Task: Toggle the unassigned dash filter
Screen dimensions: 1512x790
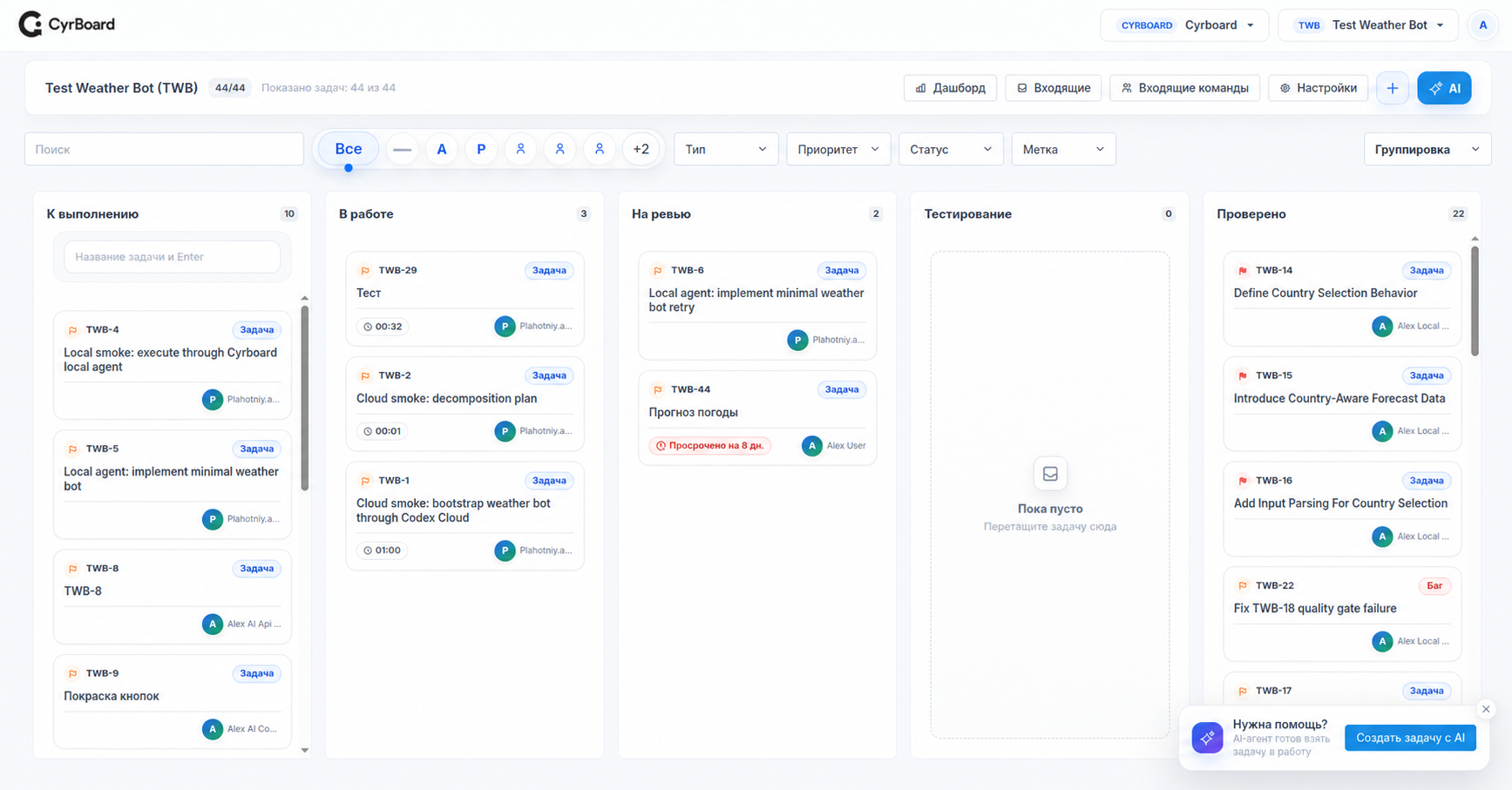Action: pos(402,149)
